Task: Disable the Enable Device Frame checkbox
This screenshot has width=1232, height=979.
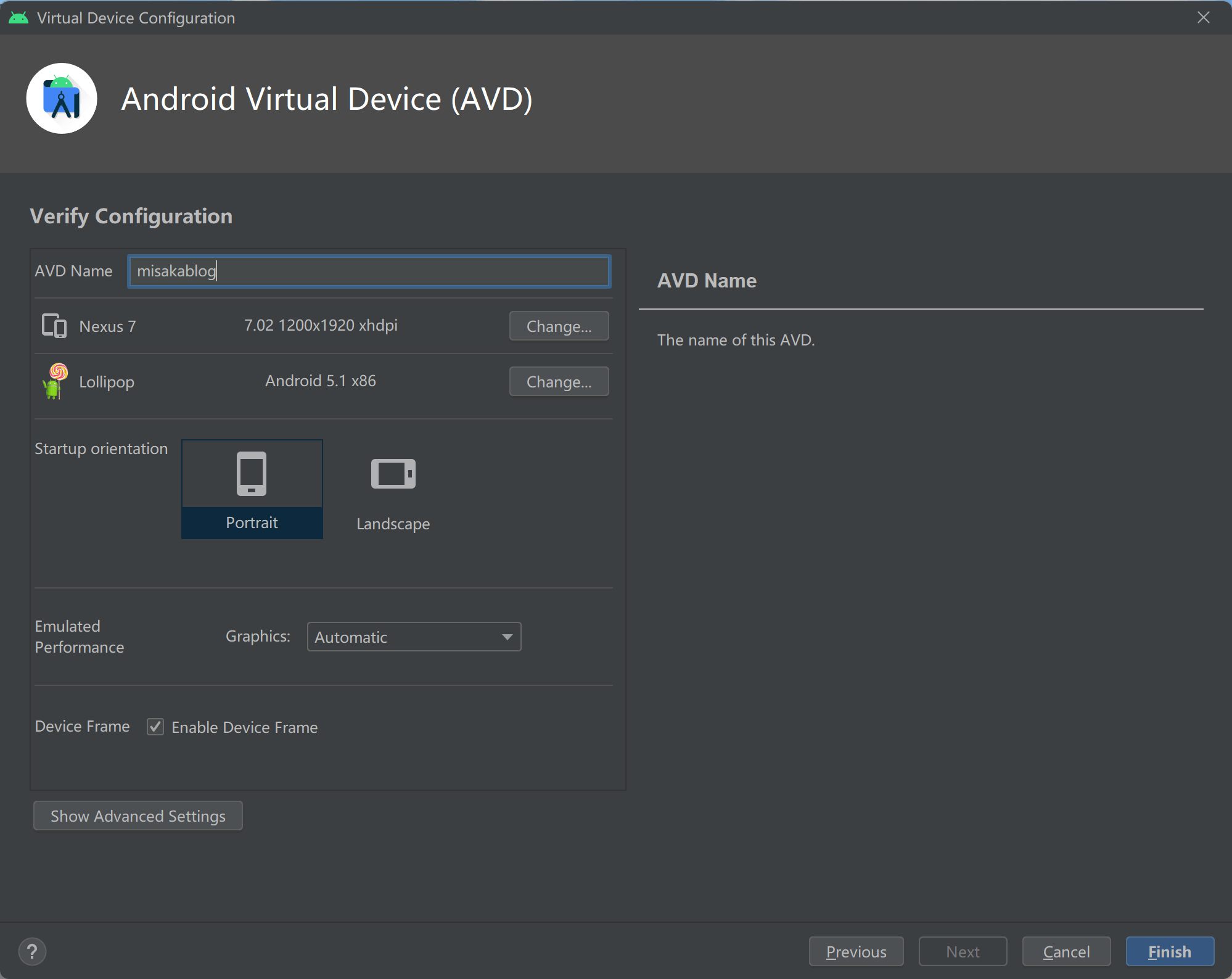Action: coord(155,727)
